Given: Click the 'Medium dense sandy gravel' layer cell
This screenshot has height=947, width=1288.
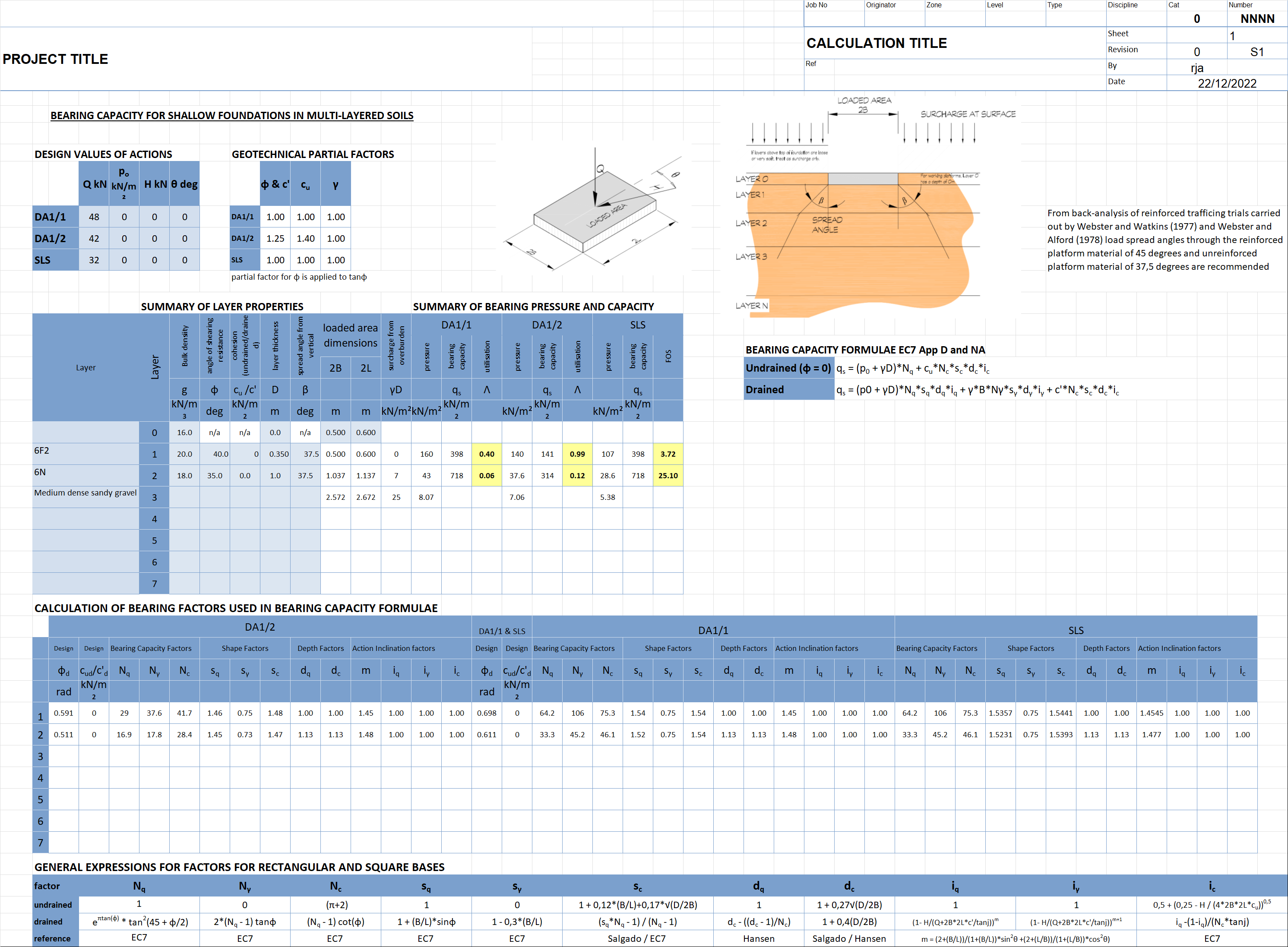Looking at the screenshot, I should [85, 493].
